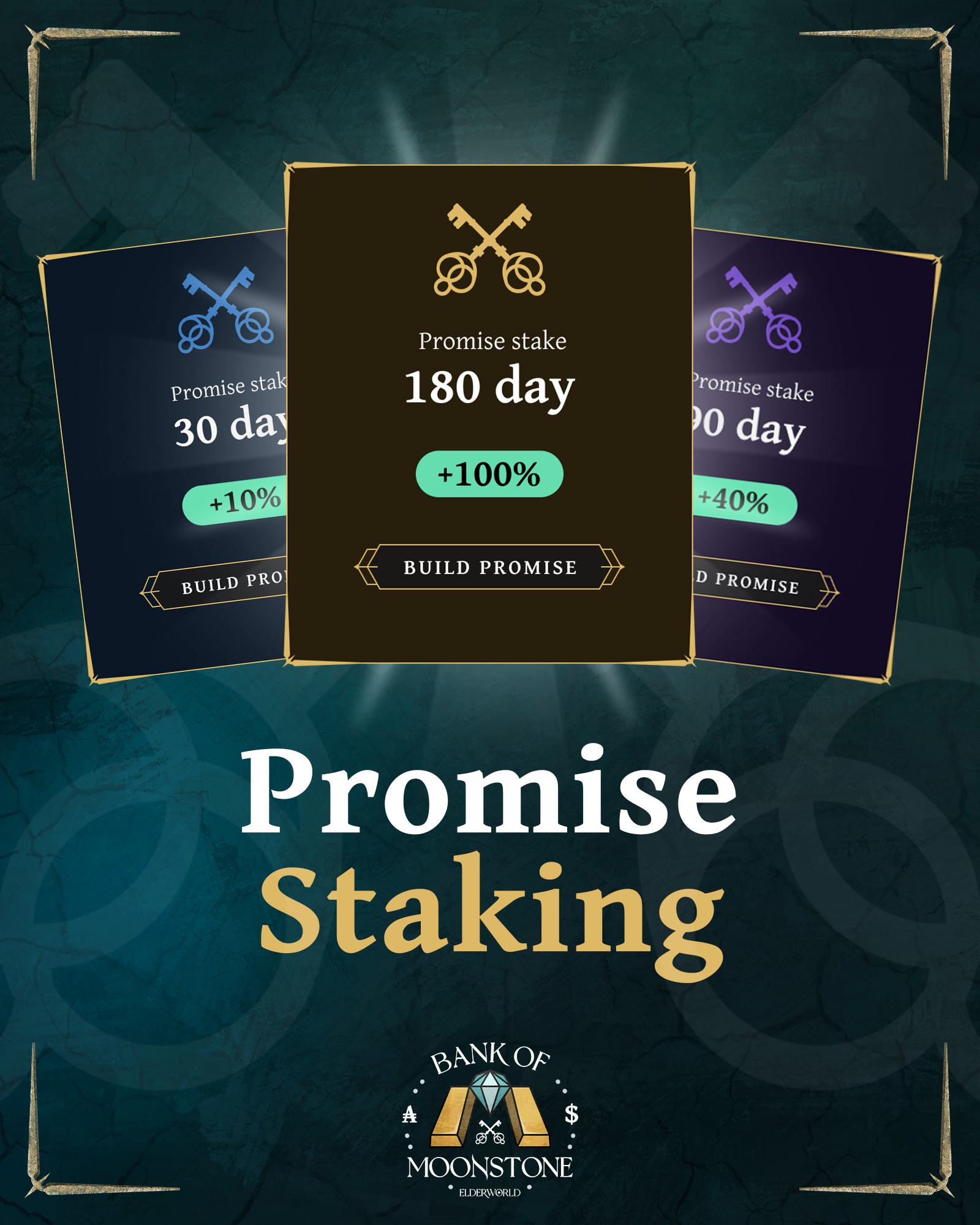The image size is (980, 1225).
Task: Click the 180 day text
Action: [489, 388]
